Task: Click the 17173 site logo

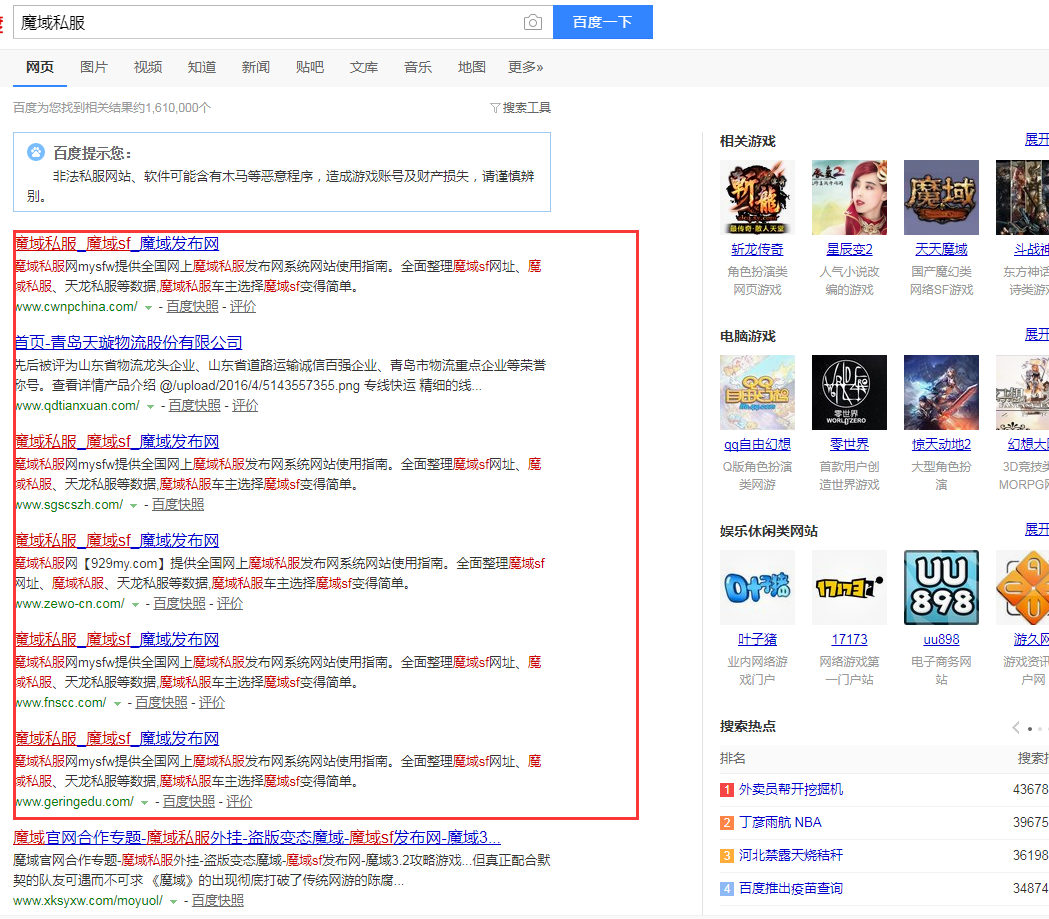Action: pyautogui.click(x=849, y=587)
